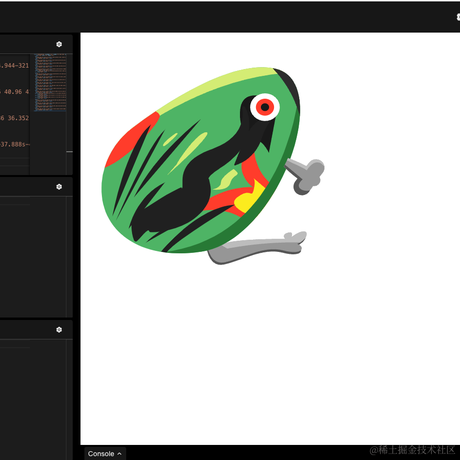
Task: Click the frog's red eye in preview
Action: click(265, 107)
